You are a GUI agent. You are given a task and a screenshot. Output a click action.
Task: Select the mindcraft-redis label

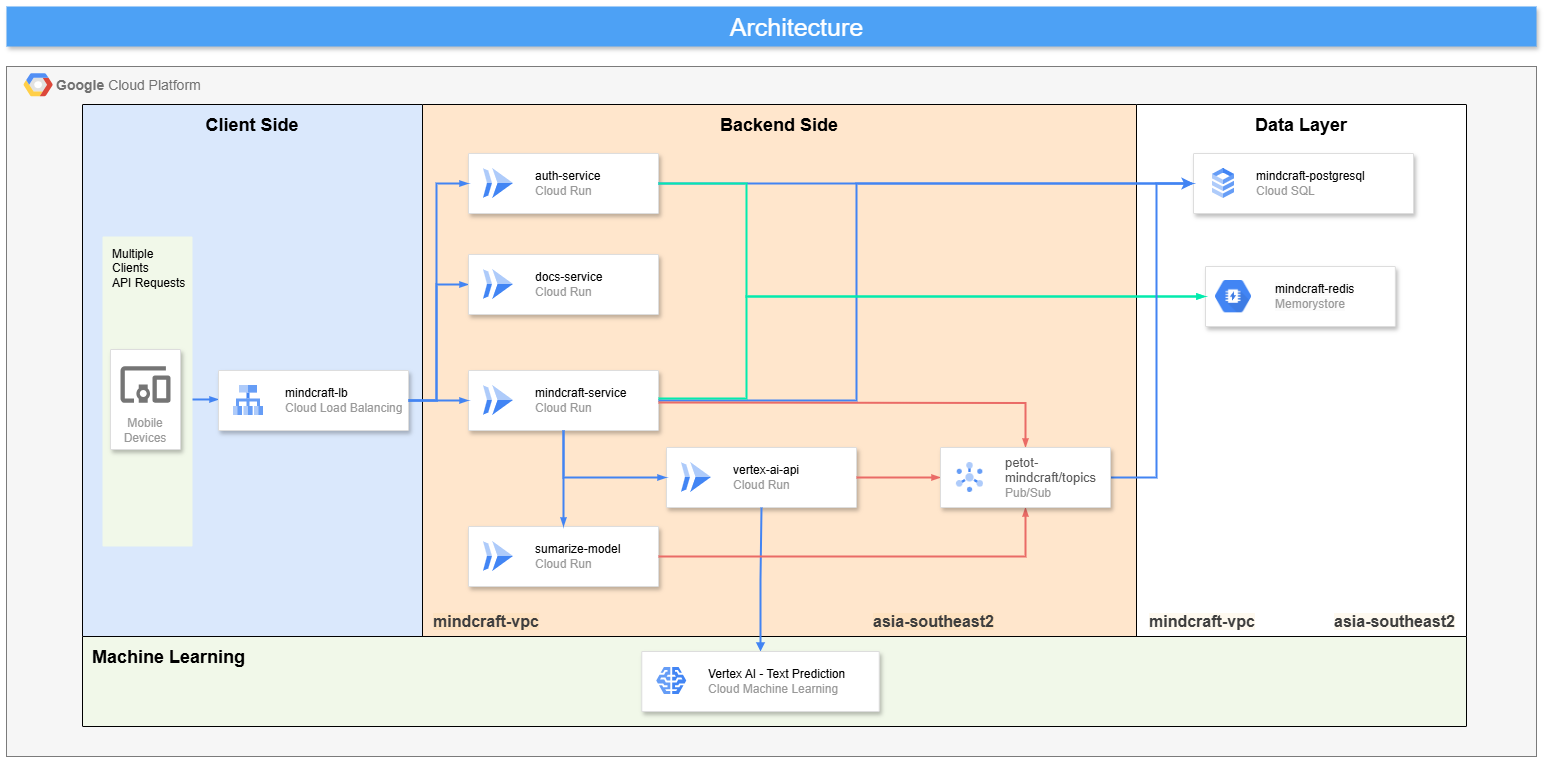point(1314,289)
